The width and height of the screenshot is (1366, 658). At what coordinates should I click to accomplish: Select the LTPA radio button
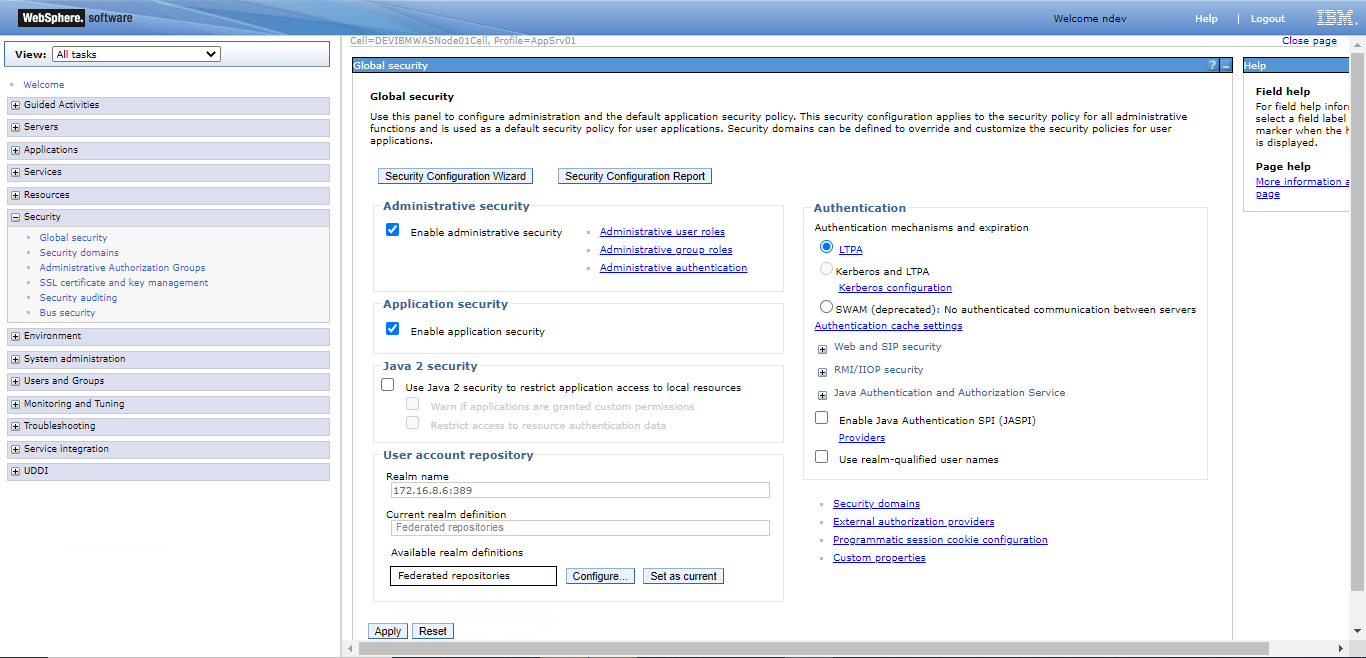point(826,247)
